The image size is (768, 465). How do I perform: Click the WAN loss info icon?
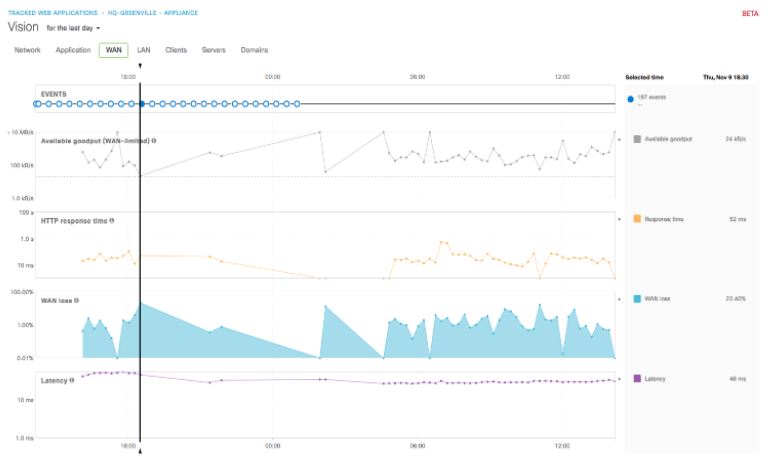pyautogui.click(x=76, y=300)
